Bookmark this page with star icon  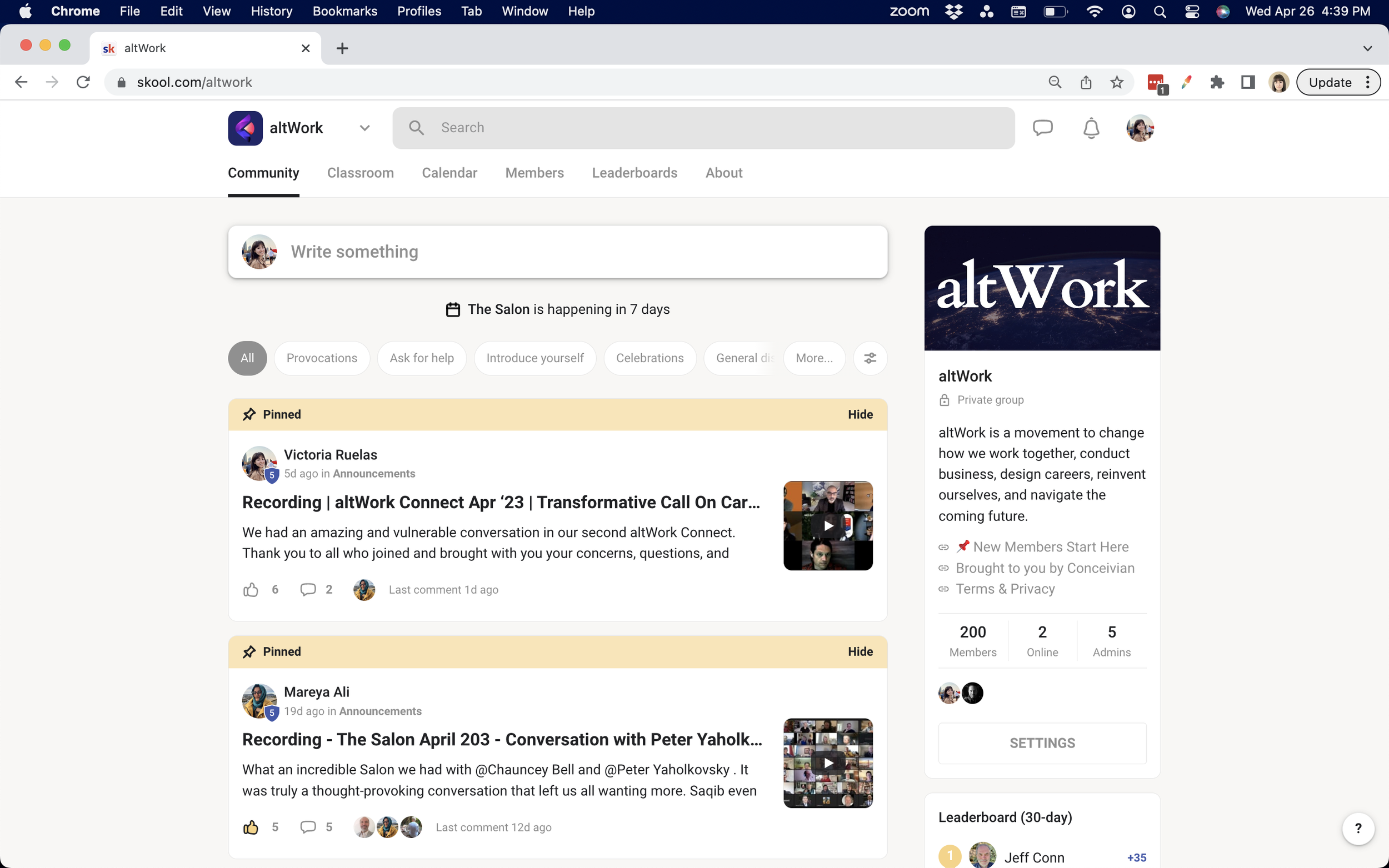(1116, 82)
